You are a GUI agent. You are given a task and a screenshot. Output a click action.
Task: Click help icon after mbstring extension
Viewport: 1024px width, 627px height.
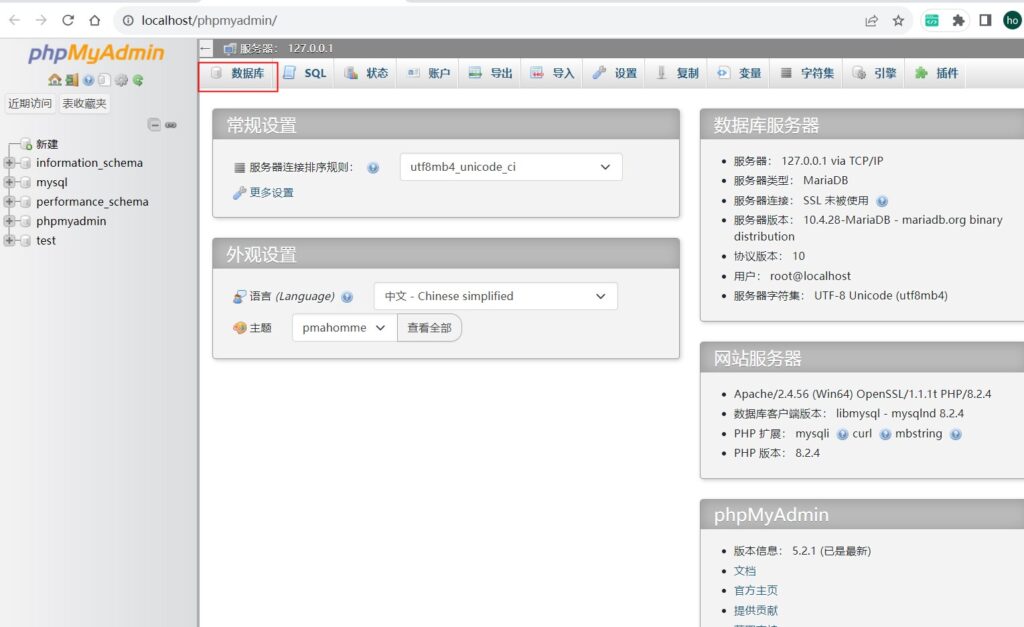[955, 434]
